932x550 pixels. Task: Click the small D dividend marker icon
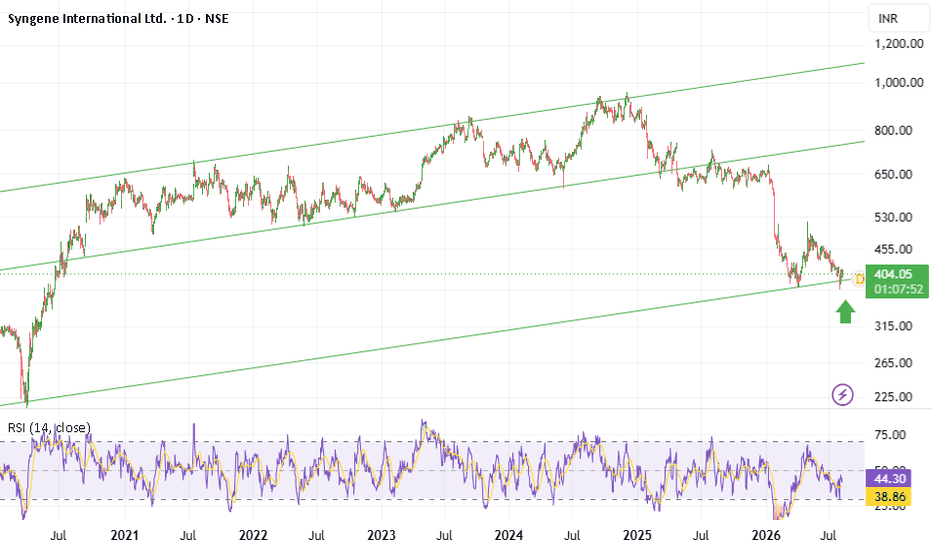coord(859,278)
